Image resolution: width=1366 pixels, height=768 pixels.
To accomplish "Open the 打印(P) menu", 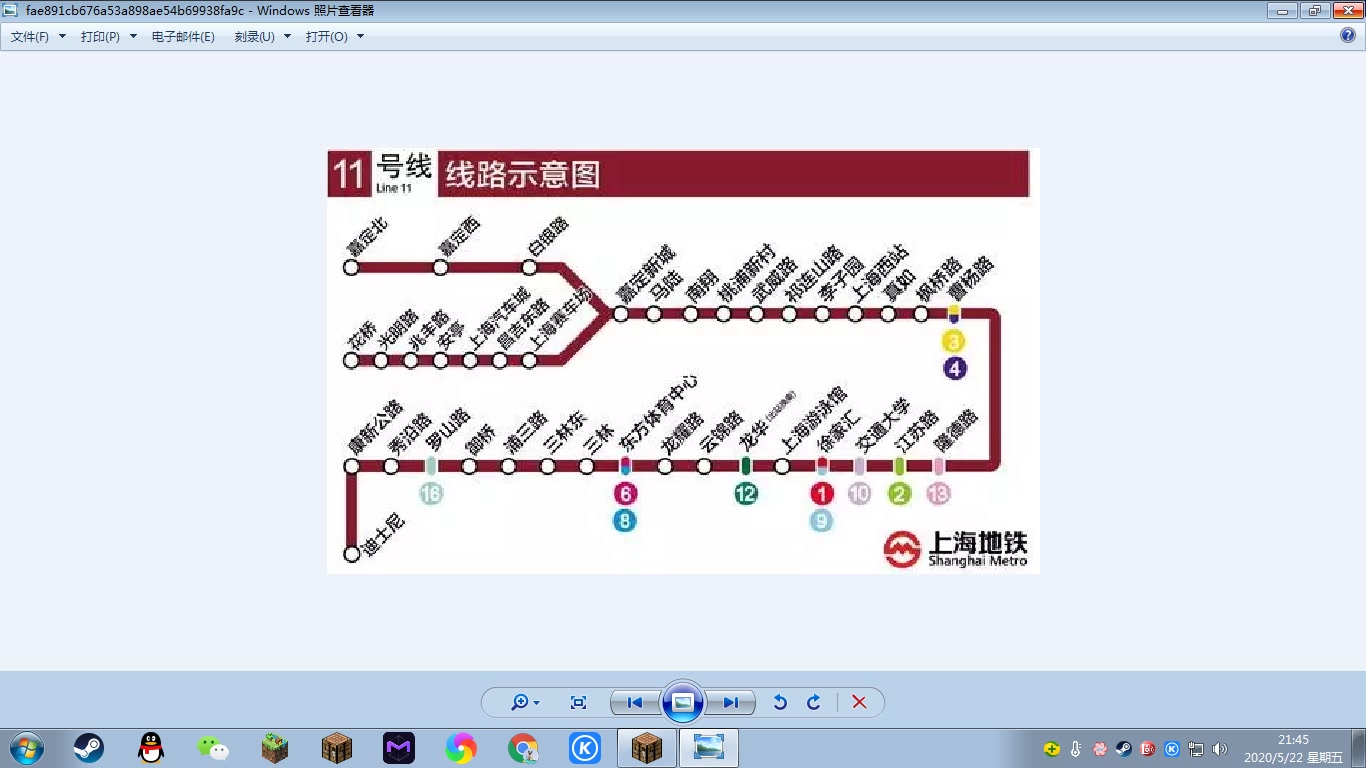I will 109,36.
